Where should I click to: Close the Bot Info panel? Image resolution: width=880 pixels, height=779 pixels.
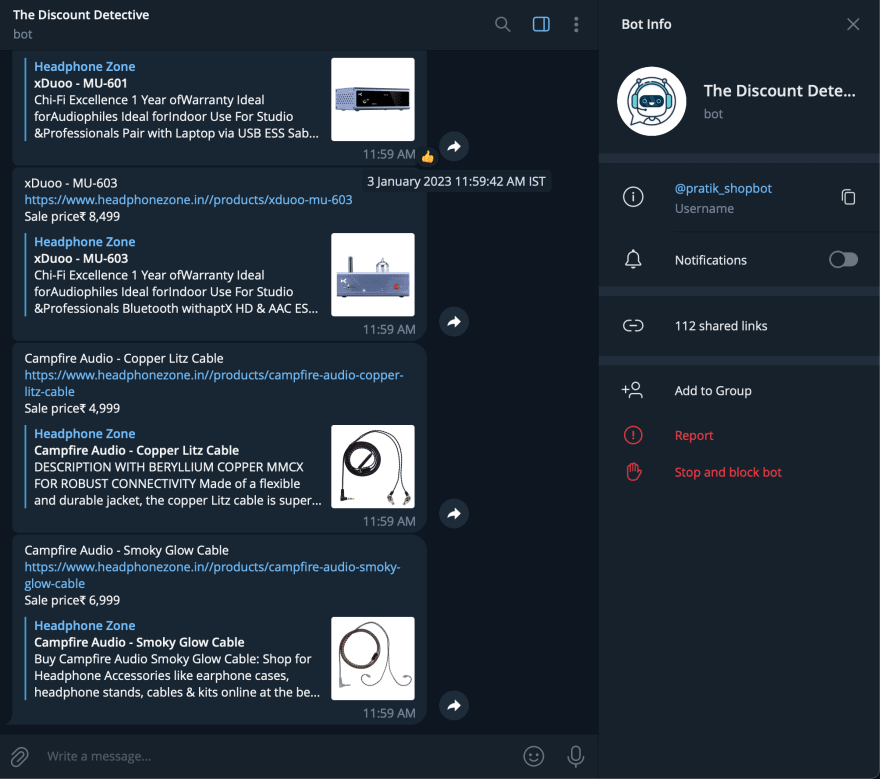point(853,24)
